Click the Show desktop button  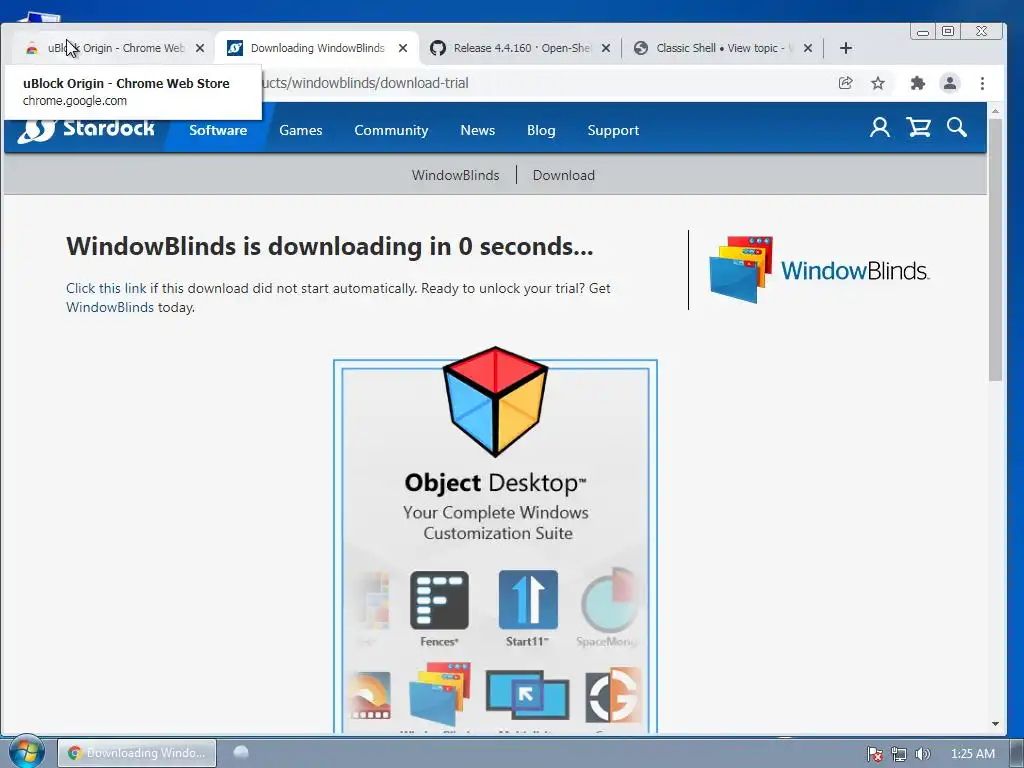1017,753
